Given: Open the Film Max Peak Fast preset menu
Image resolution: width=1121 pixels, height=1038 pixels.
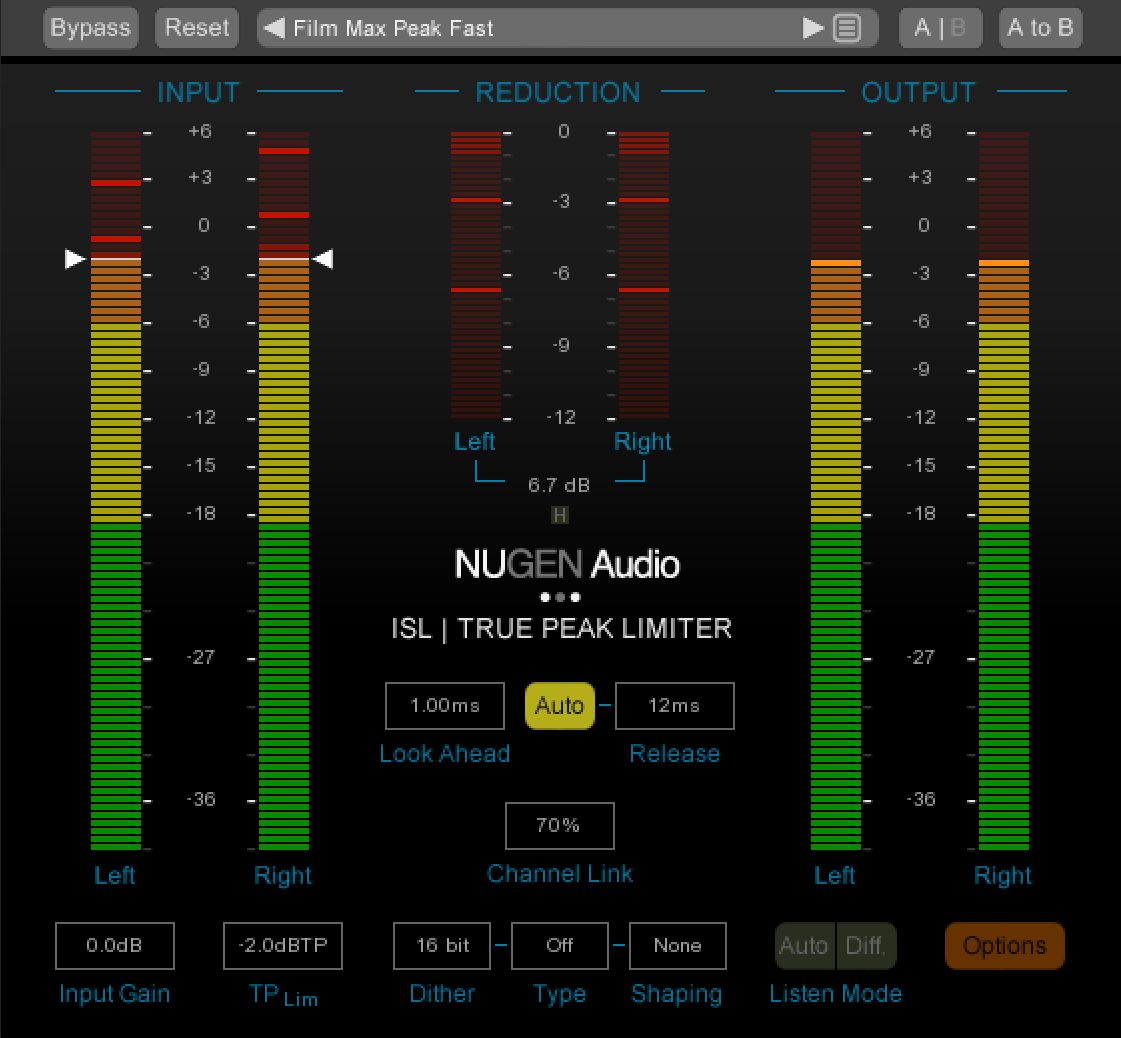Looking at the screenshot, I should 540,28.
